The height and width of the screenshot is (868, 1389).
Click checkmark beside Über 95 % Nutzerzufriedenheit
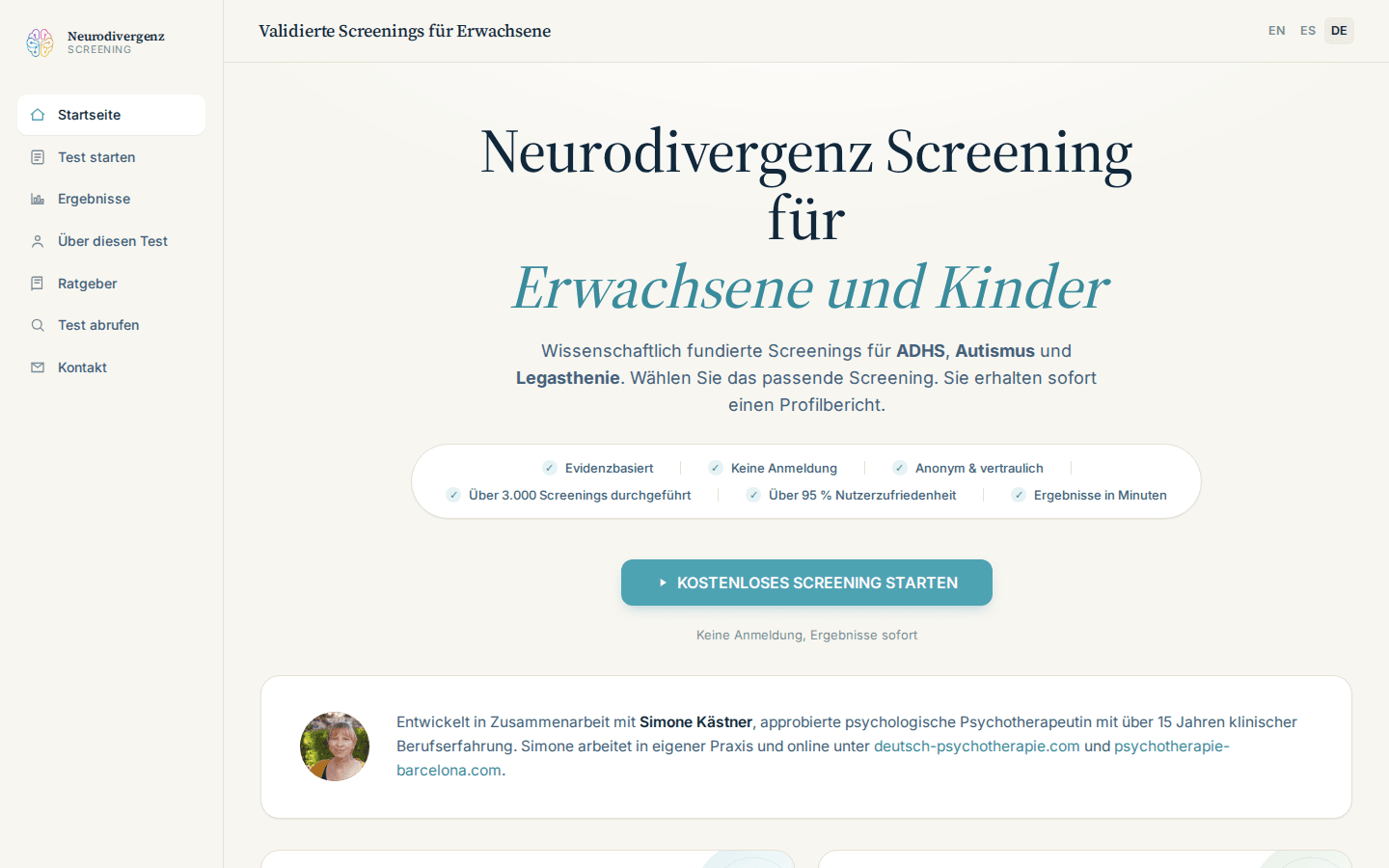click(753, 495)
